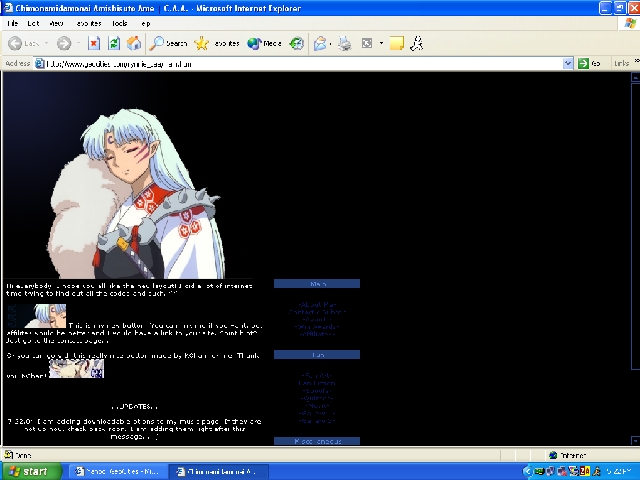Click the Forward navigation arrow
Image resolution: width=640 pixels, height=480 pixels.
64,43
